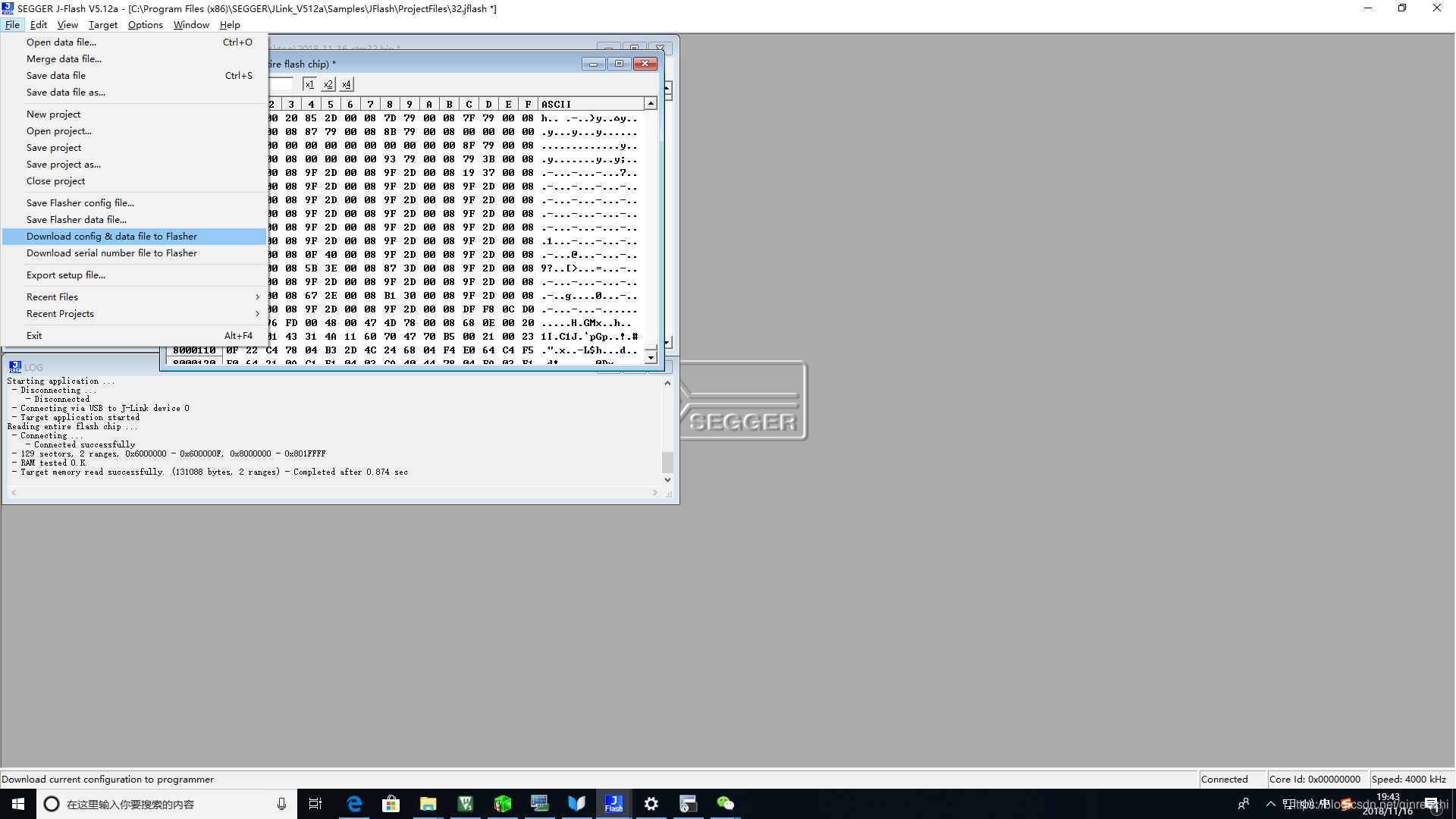Click the LOG window vertical scrollbar thumb
1456x819 pixels.
tap(667, 462)
